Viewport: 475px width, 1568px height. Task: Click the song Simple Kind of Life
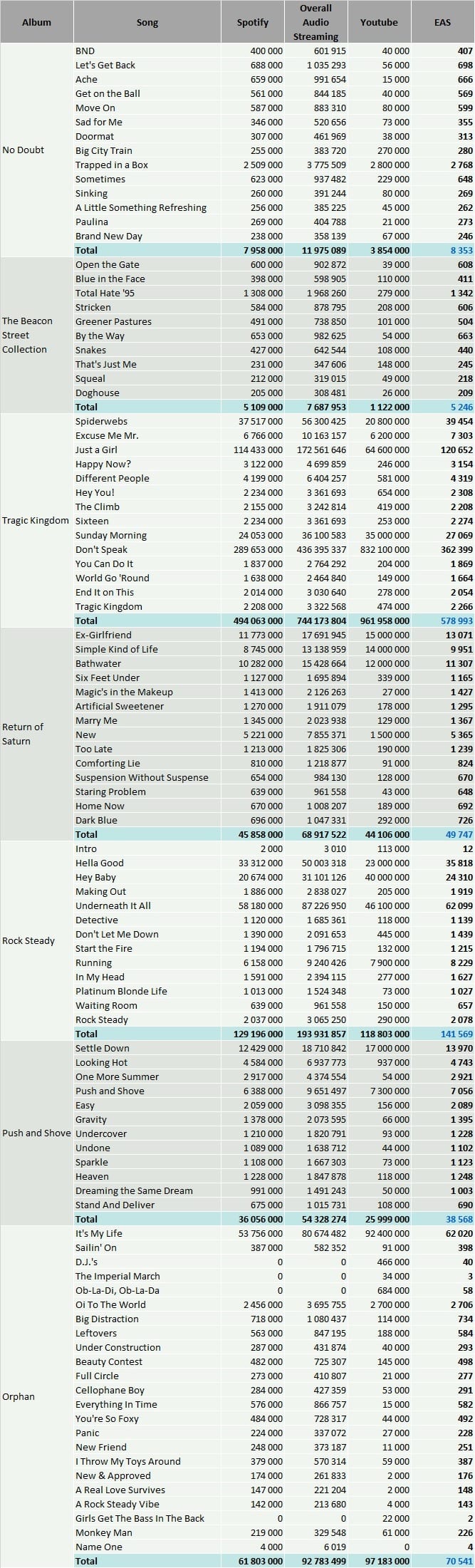tap(117, 649)
